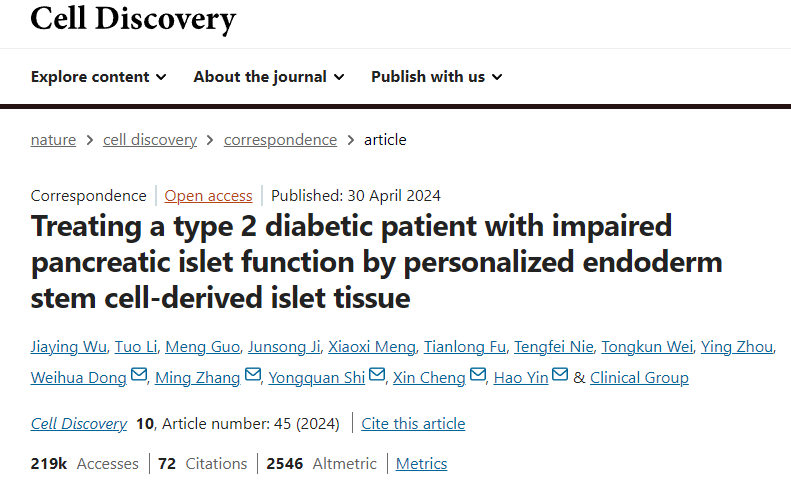Screen dimensions: 791x488
Task: Click envelope icon next to Weihua Dong
Action: [x=139, y=376]
